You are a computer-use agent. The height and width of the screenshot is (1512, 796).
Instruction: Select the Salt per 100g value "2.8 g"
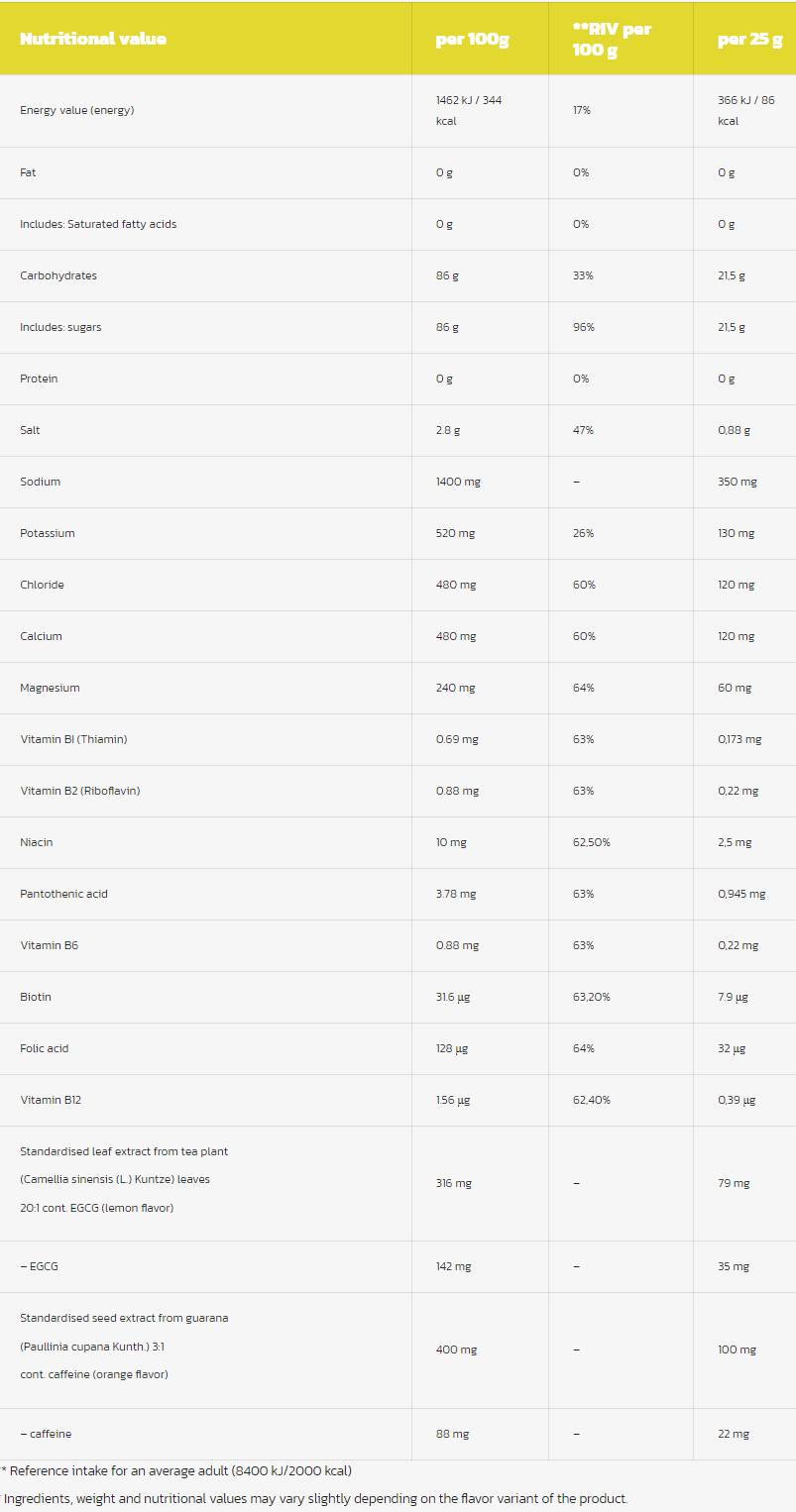coord(446,430)
